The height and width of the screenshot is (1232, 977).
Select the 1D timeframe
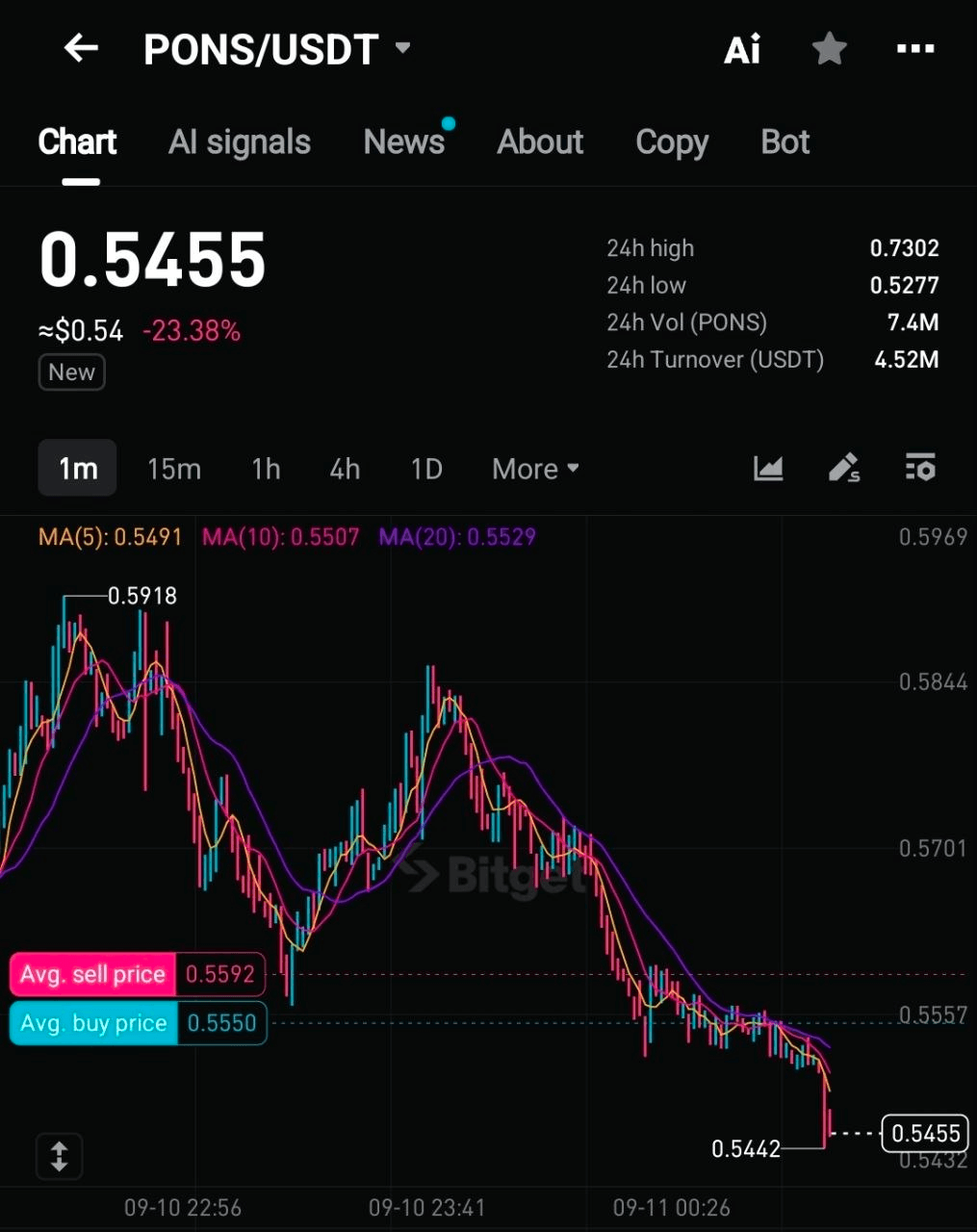coord(426,469)
